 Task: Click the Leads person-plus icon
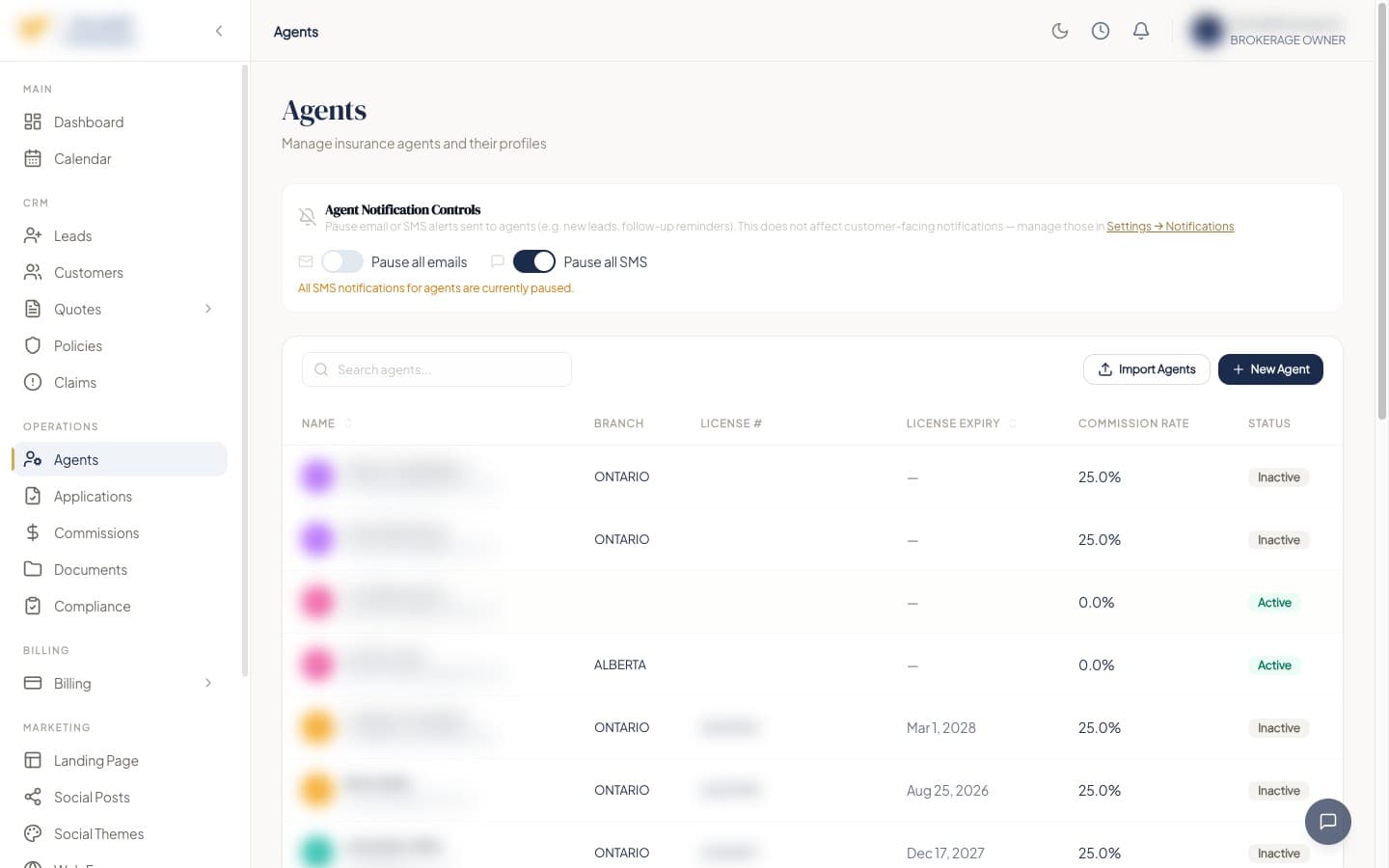click(x=33, y=235)
